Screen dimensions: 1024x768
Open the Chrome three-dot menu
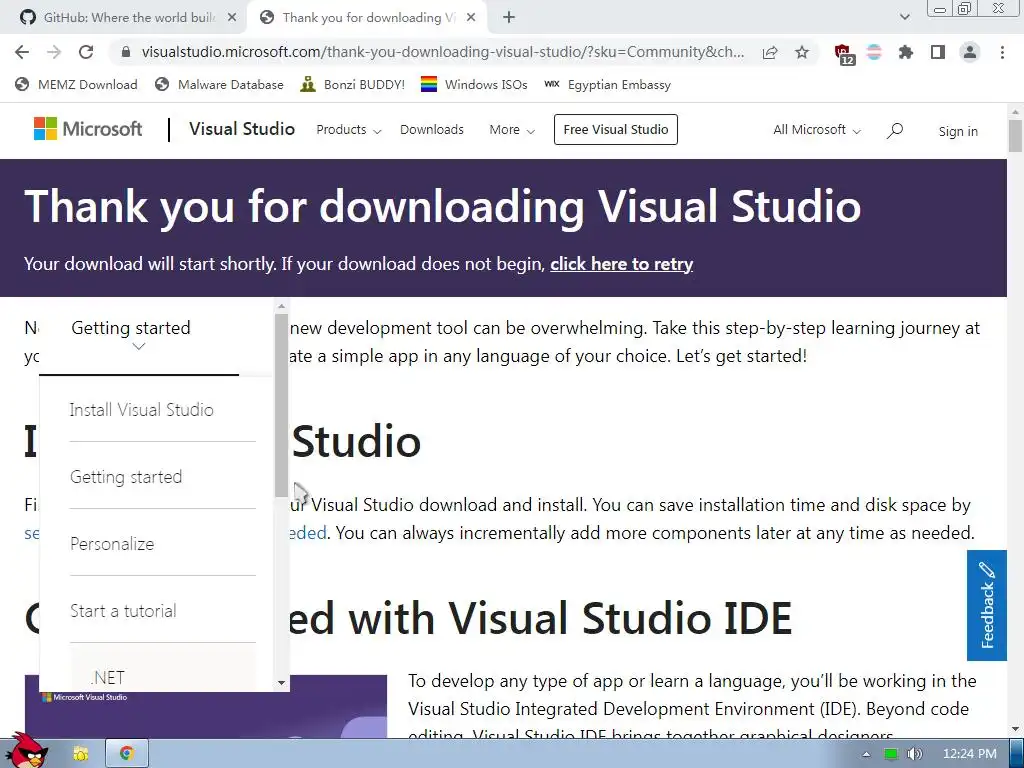tap(1002, 52)
